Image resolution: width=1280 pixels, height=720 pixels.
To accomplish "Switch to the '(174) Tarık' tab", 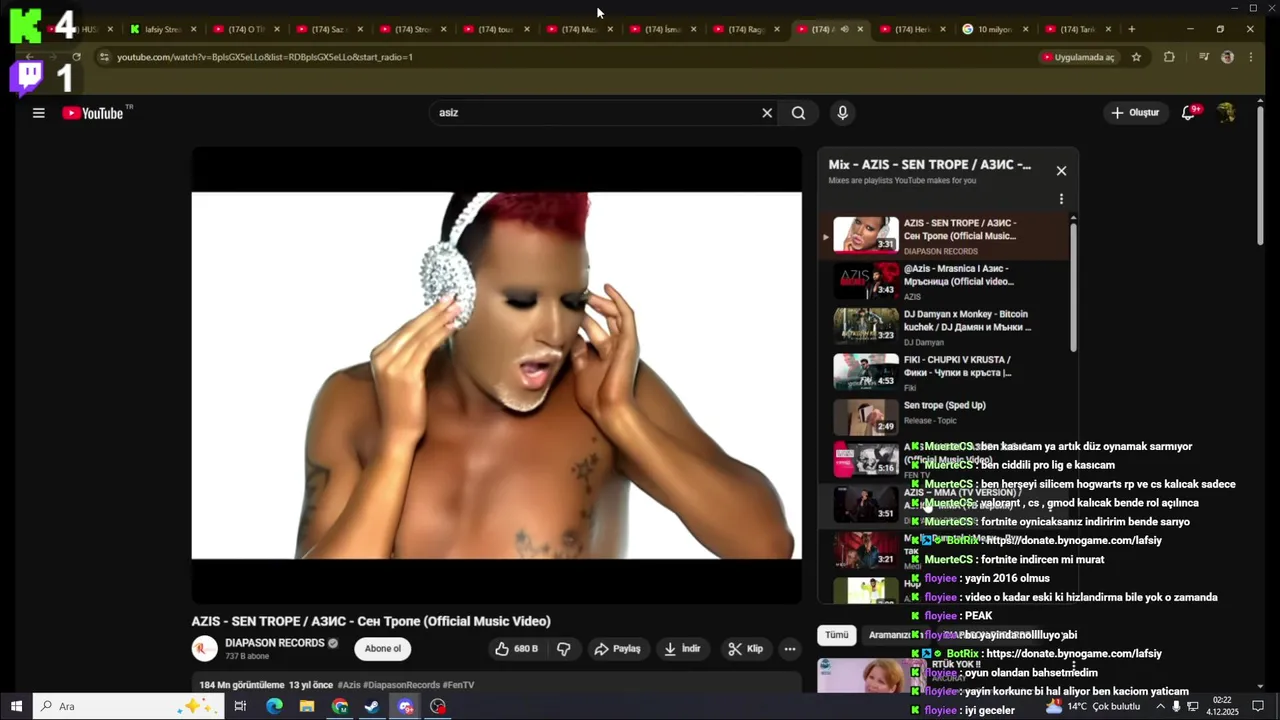I will (x=1078, y=29).
